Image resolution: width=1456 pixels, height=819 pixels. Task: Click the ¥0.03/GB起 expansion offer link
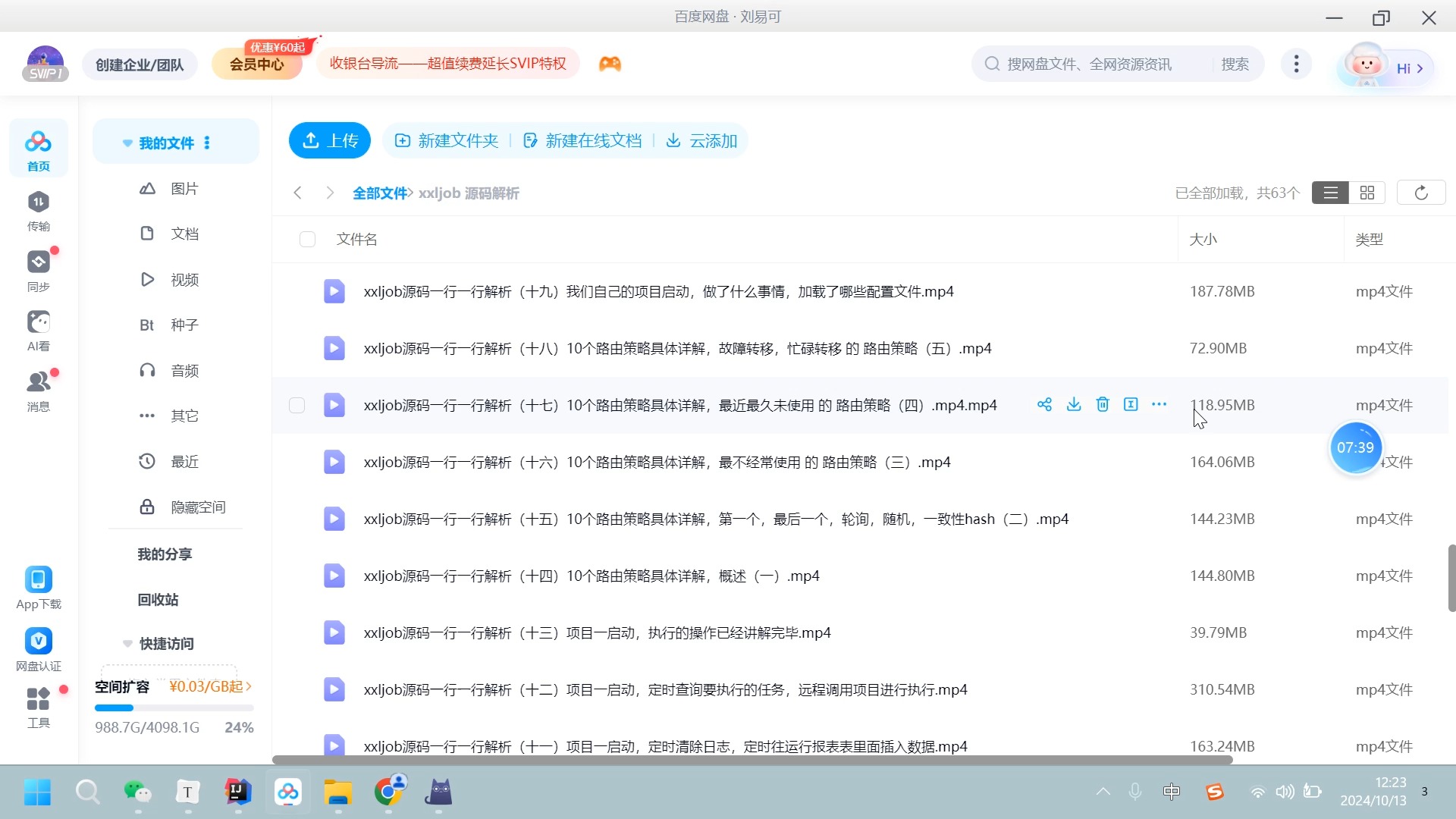[210, 686]
